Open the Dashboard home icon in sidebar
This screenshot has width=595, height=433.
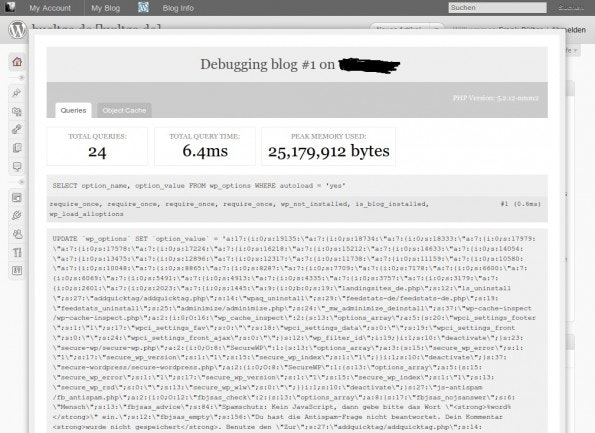(17, 62)
